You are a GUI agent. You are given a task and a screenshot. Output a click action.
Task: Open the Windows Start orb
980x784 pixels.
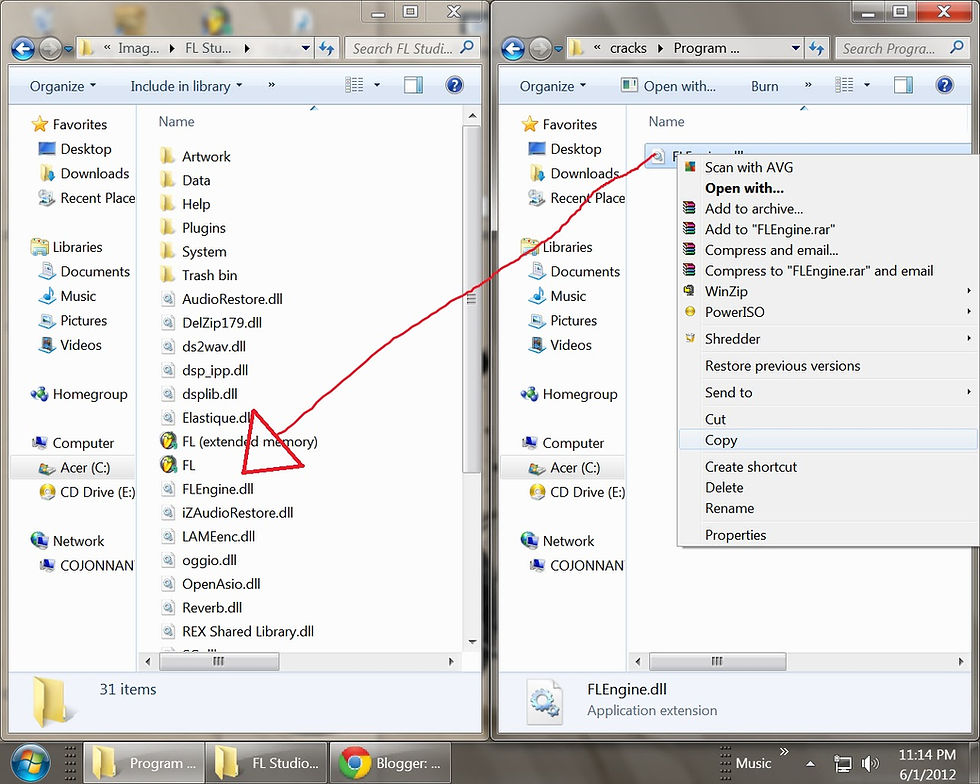point(29,762)
